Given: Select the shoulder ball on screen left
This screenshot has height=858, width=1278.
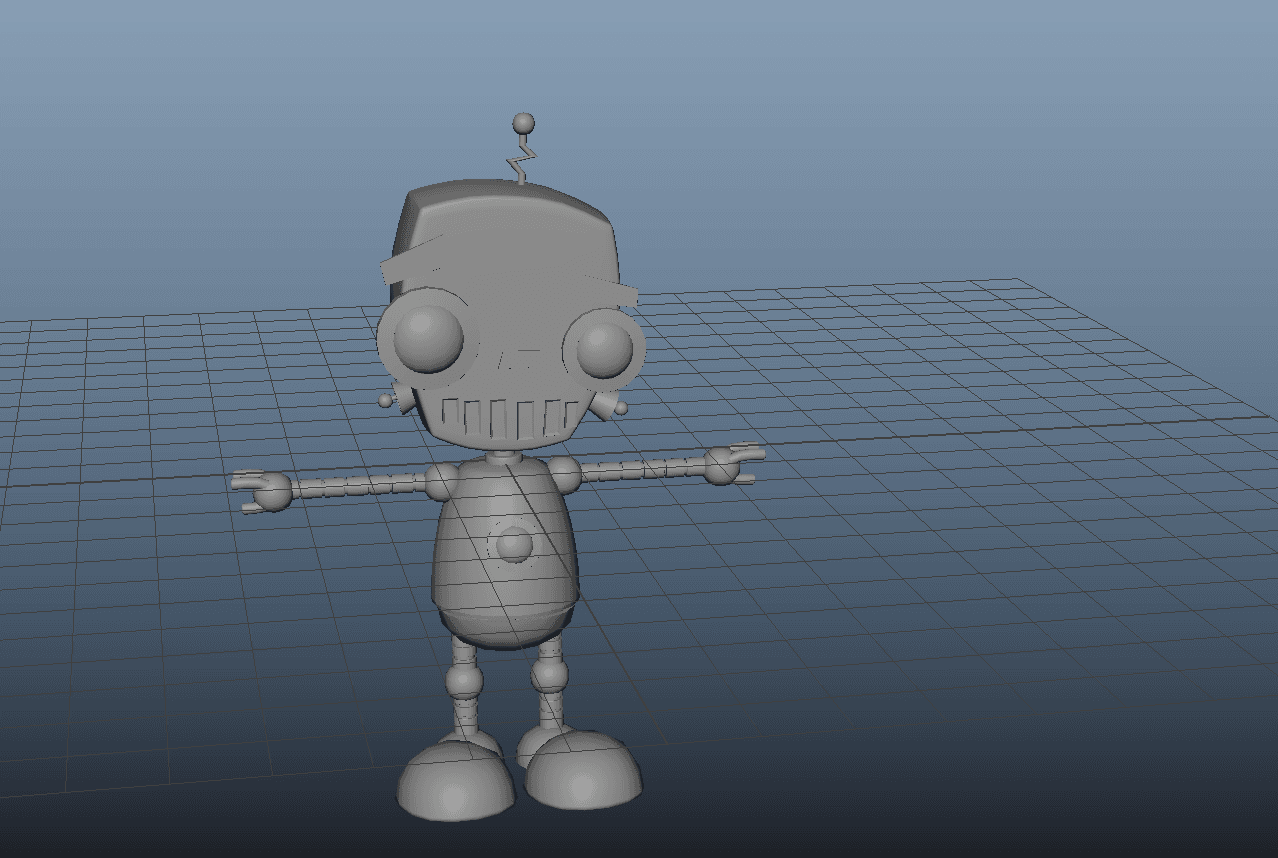Looking at the screenshot, I should pos(444,481).
